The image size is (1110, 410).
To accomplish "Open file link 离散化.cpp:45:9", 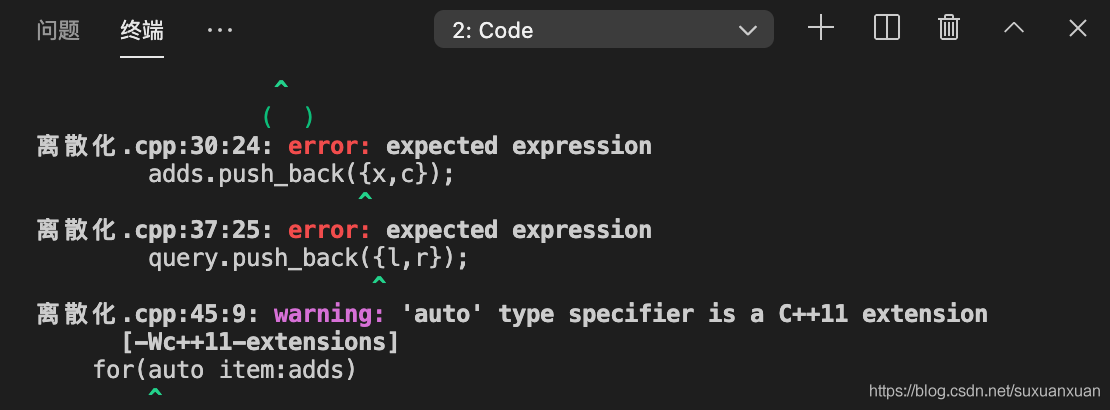I will click(x=147, y=314).
